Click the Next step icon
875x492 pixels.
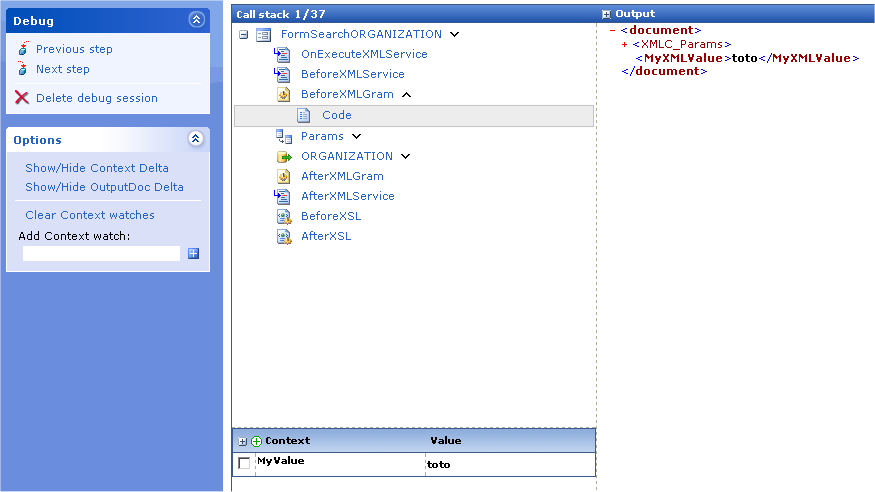(23, 69)
